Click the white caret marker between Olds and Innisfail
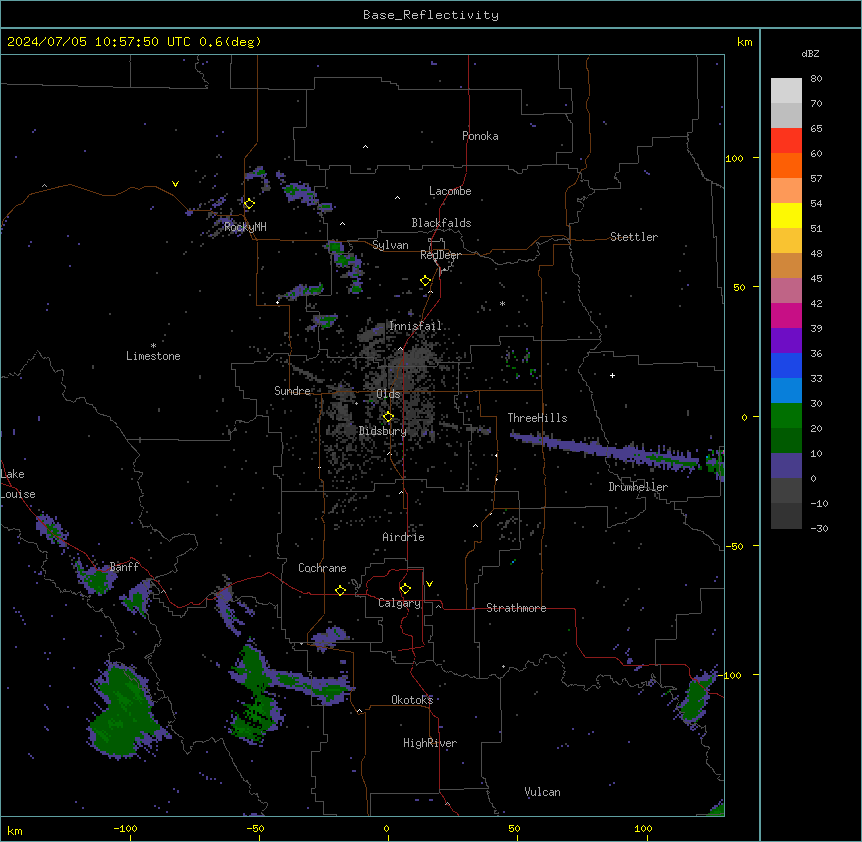Image resolution: width=862 pixels, height=842 pixels. (400, 349)
